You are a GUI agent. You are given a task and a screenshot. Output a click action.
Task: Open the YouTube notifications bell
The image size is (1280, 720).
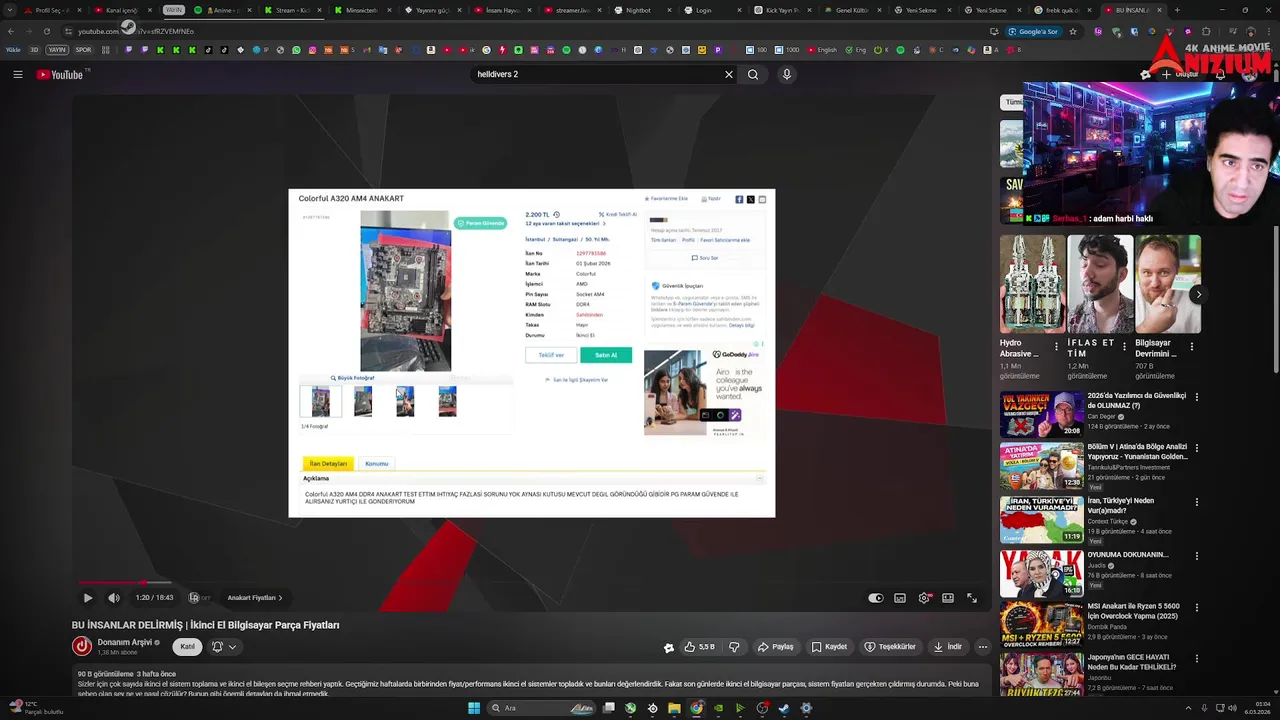pyautogui.click(x=1220, y=74)
